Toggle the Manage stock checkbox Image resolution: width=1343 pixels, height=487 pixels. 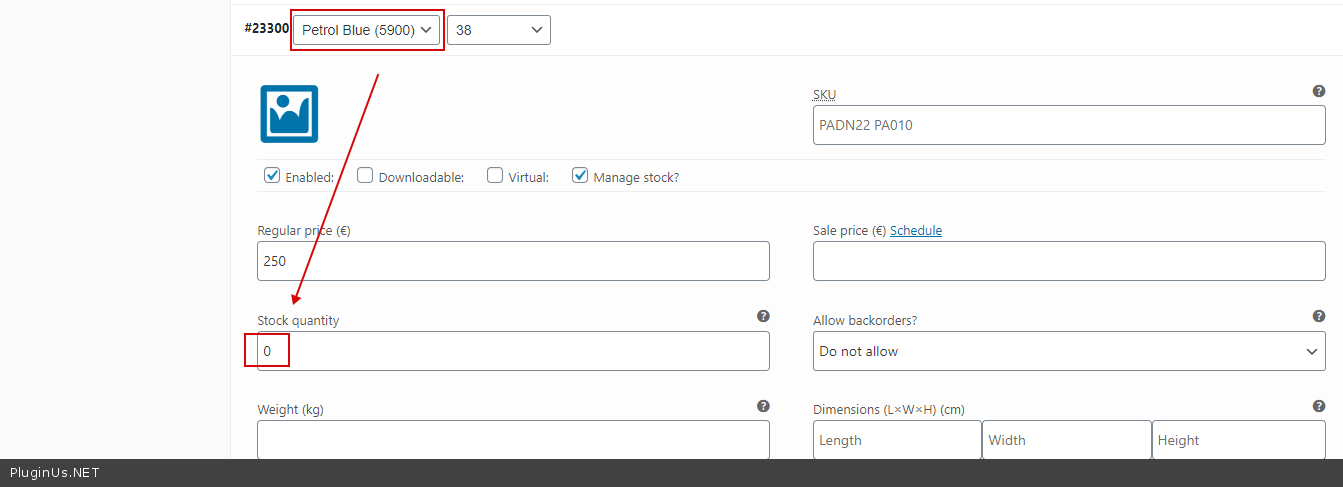[580, 176]
